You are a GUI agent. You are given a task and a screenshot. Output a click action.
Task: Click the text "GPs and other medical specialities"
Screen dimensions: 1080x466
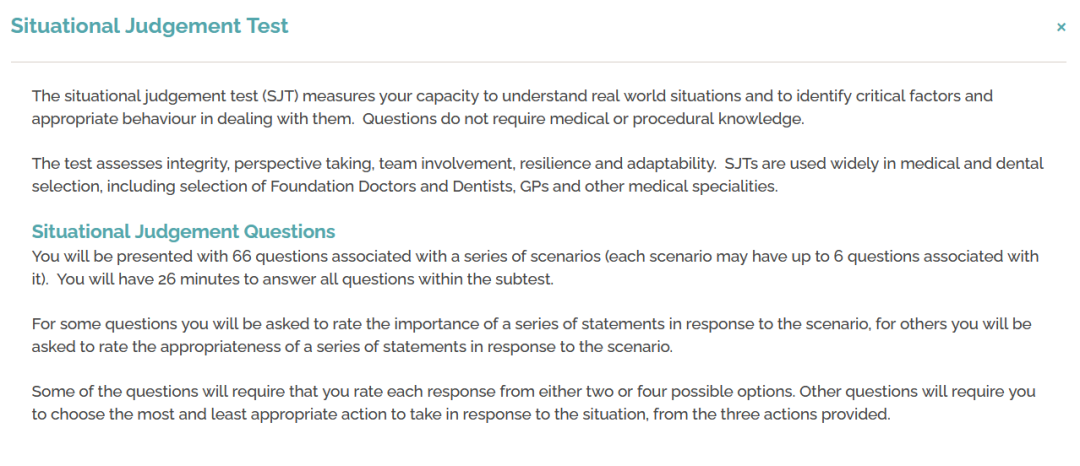click(x=645, y=187)
